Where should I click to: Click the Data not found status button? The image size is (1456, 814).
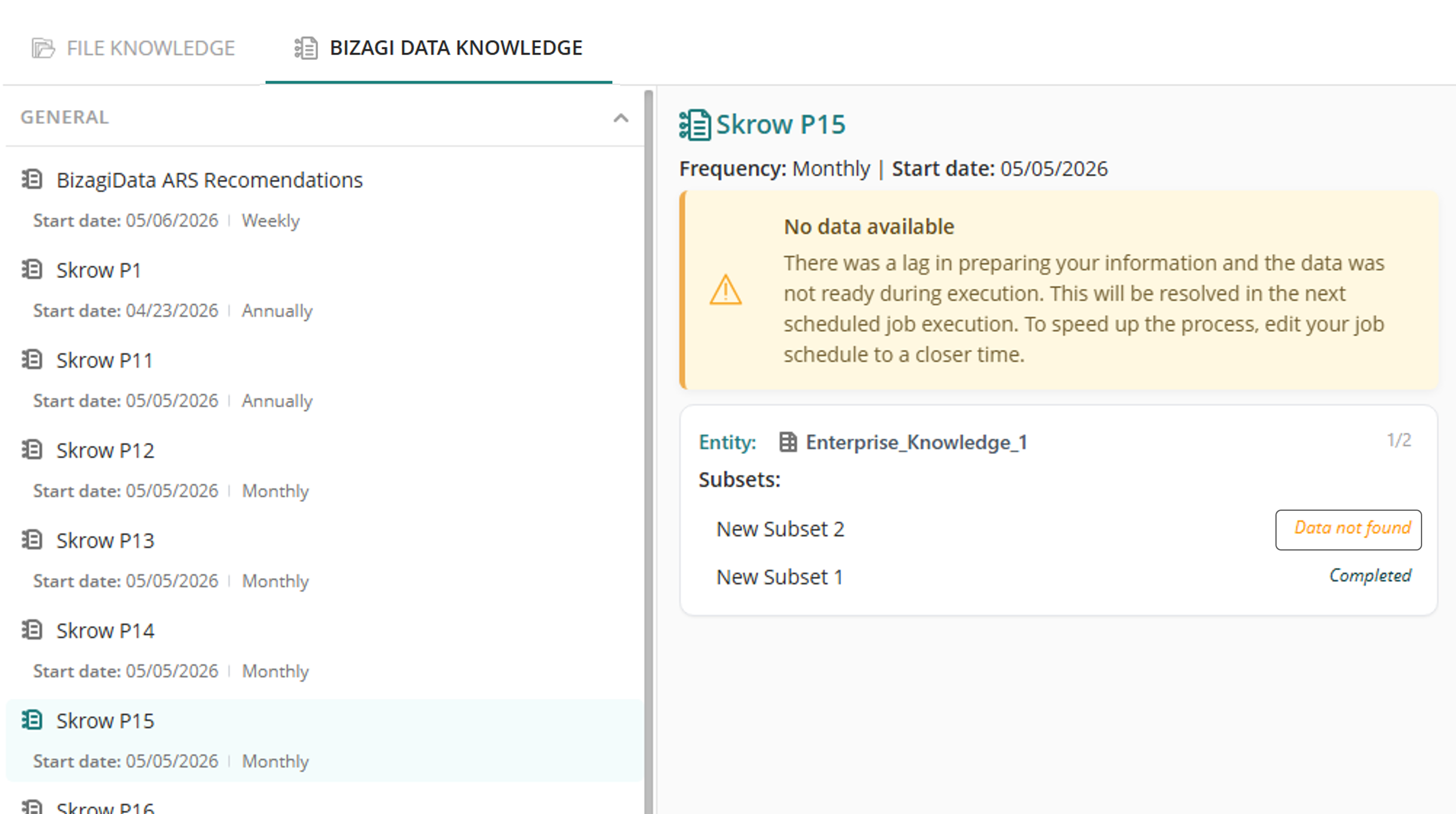[1349, 529]
